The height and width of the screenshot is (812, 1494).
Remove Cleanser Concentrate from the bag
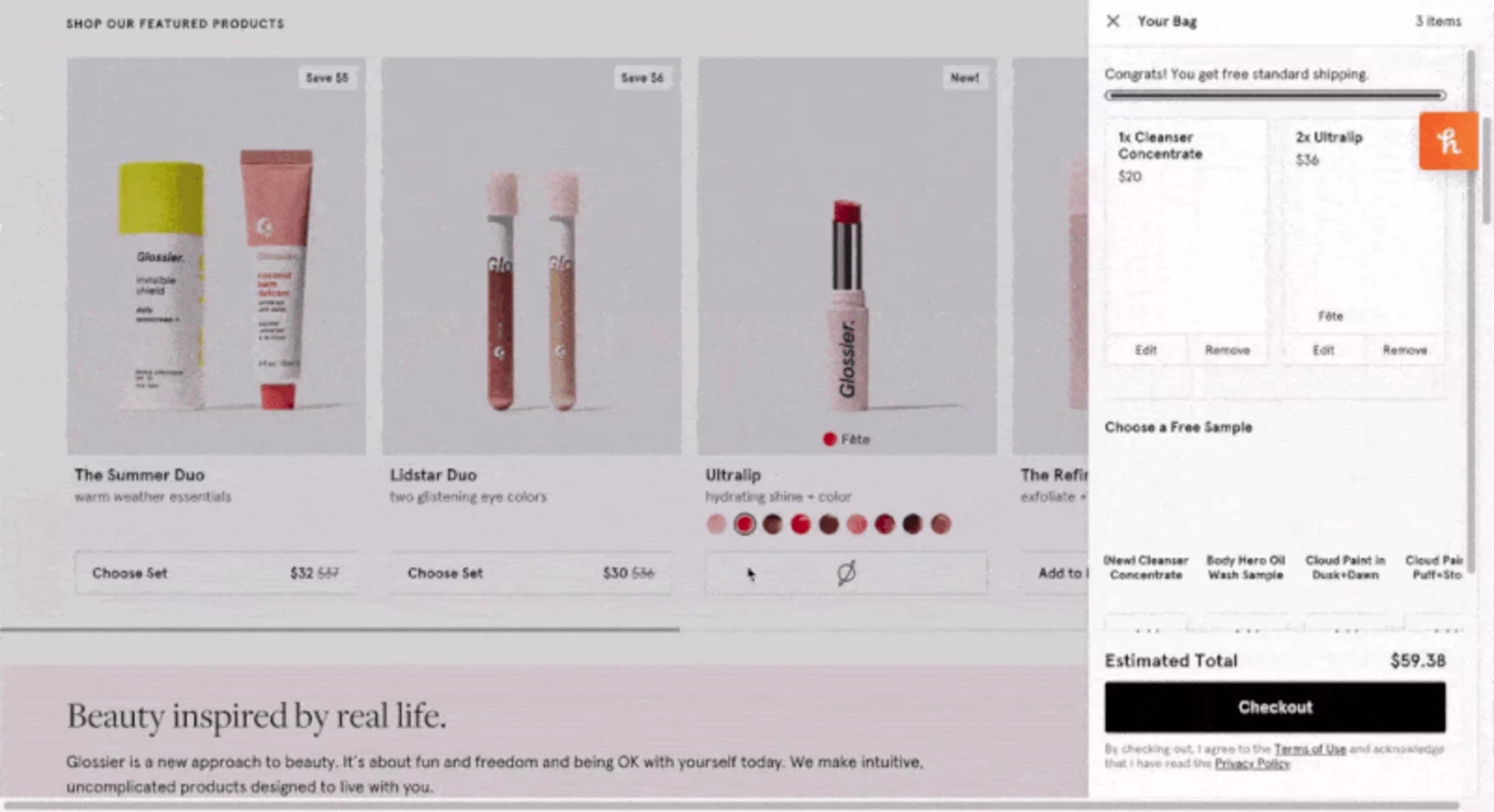[x=1227, y=350]
